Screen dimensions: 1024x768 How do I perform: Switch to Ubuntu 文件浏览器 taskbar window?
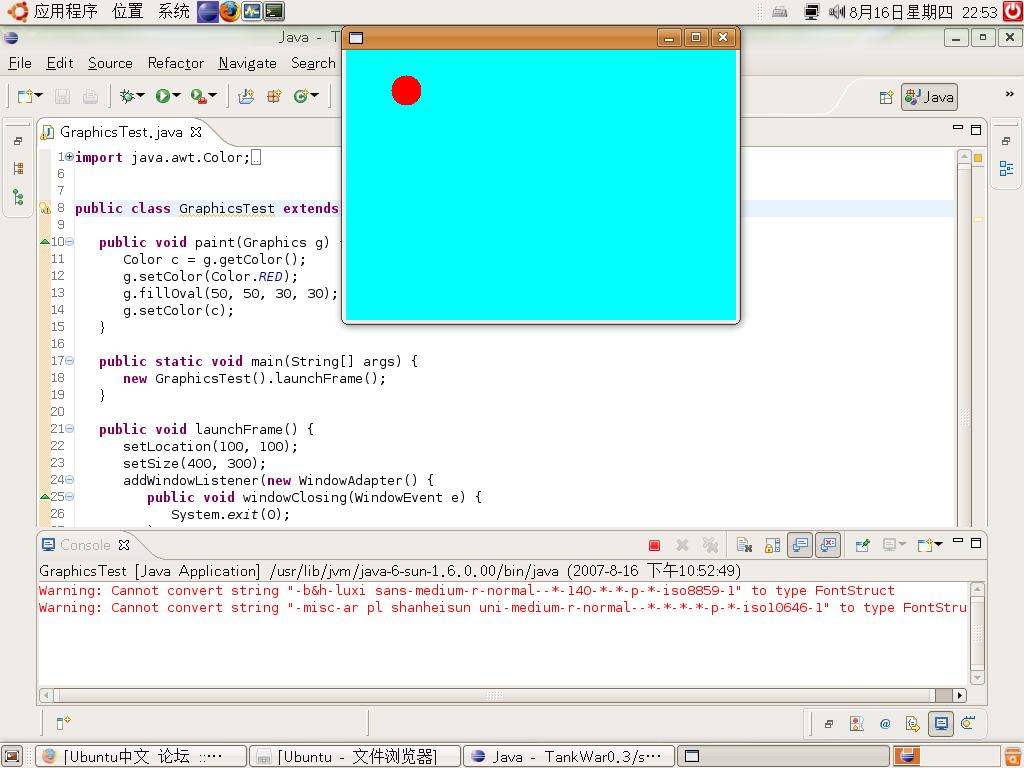[356, 756]
